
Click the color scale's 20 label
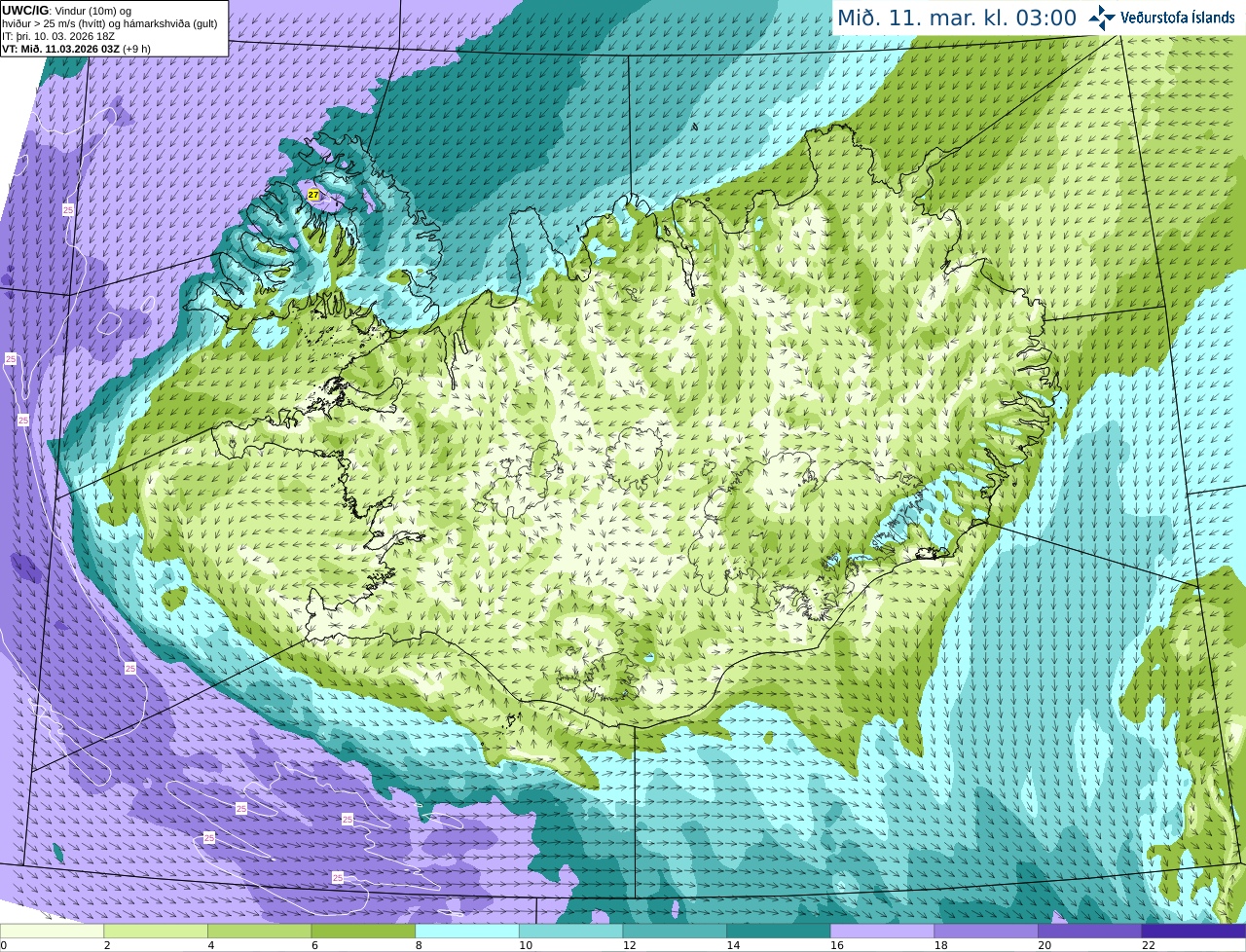[1044, 945]
